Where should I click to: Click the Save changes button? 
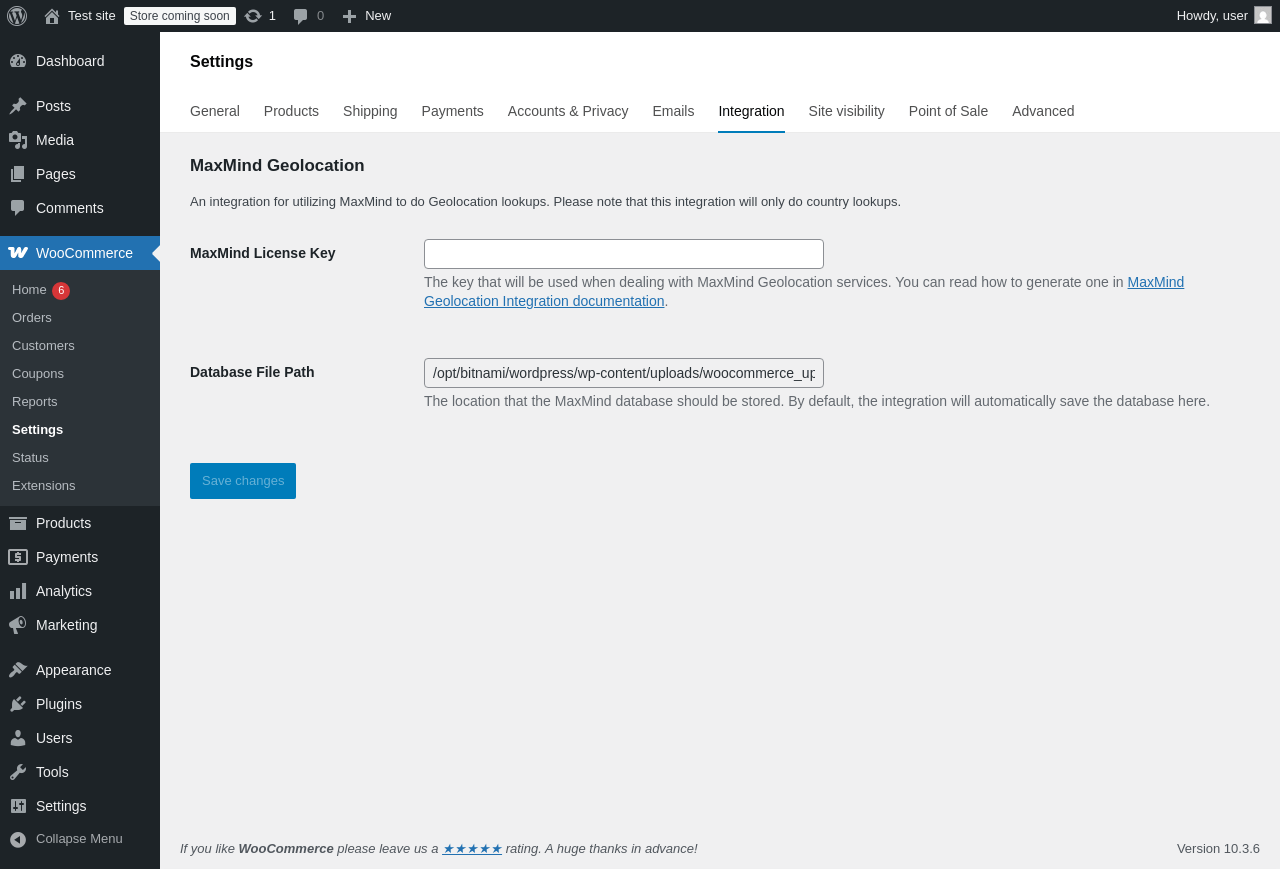[243, 481]
